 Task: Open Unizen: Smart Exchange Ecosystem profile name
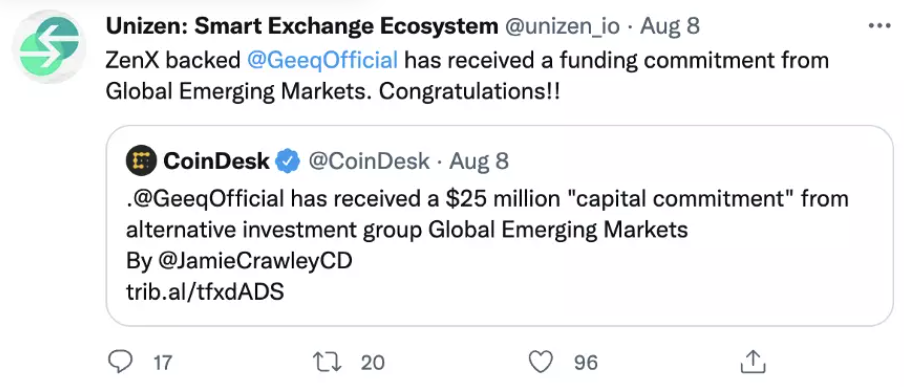pos(302,26)
